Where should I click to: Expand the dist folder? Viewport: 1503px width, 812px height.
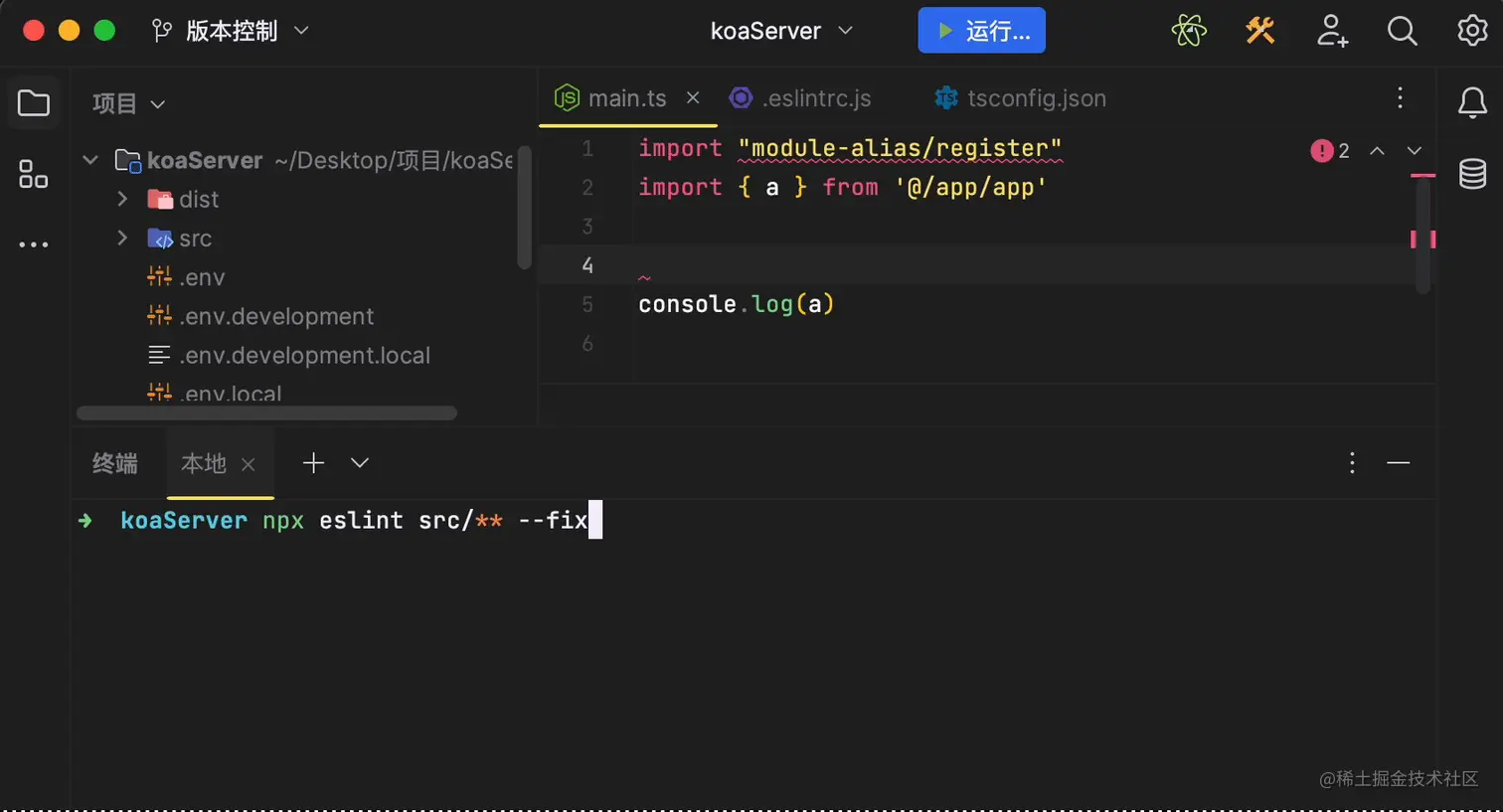tap(121, 199)
